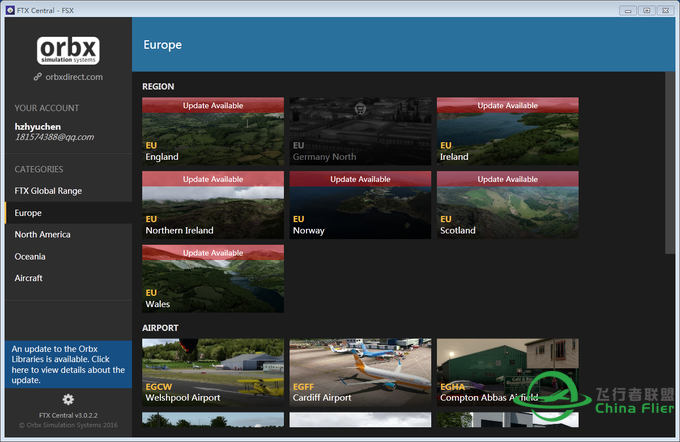Open the settings gear icon
The image size is (680, 442).
coord(68,399)
